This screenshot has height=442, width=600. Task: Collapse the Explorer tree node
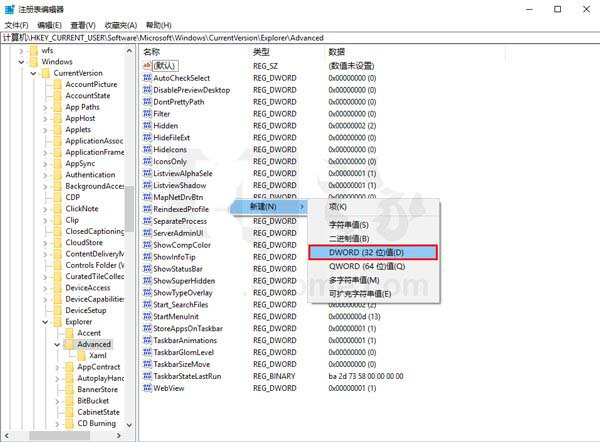tap(45, 322)
